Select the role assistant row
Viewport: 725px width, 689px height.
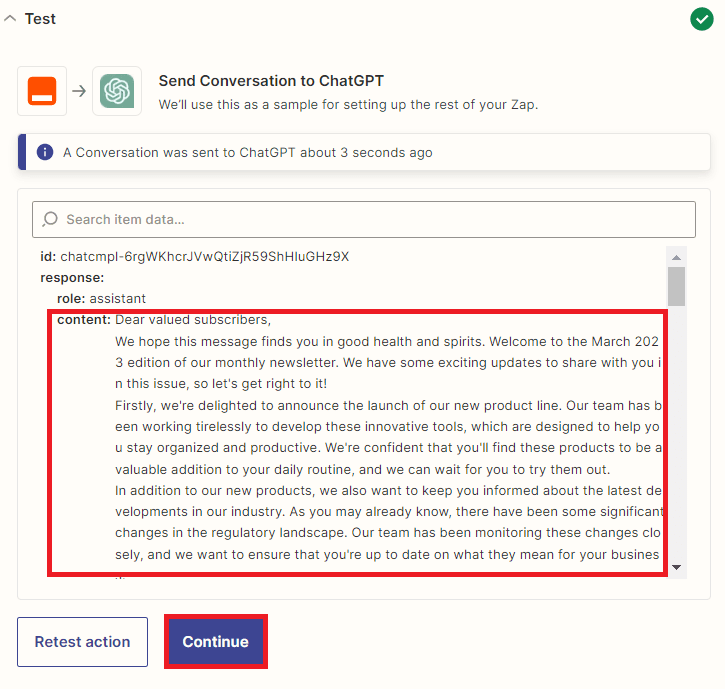(x=101, y=298)
